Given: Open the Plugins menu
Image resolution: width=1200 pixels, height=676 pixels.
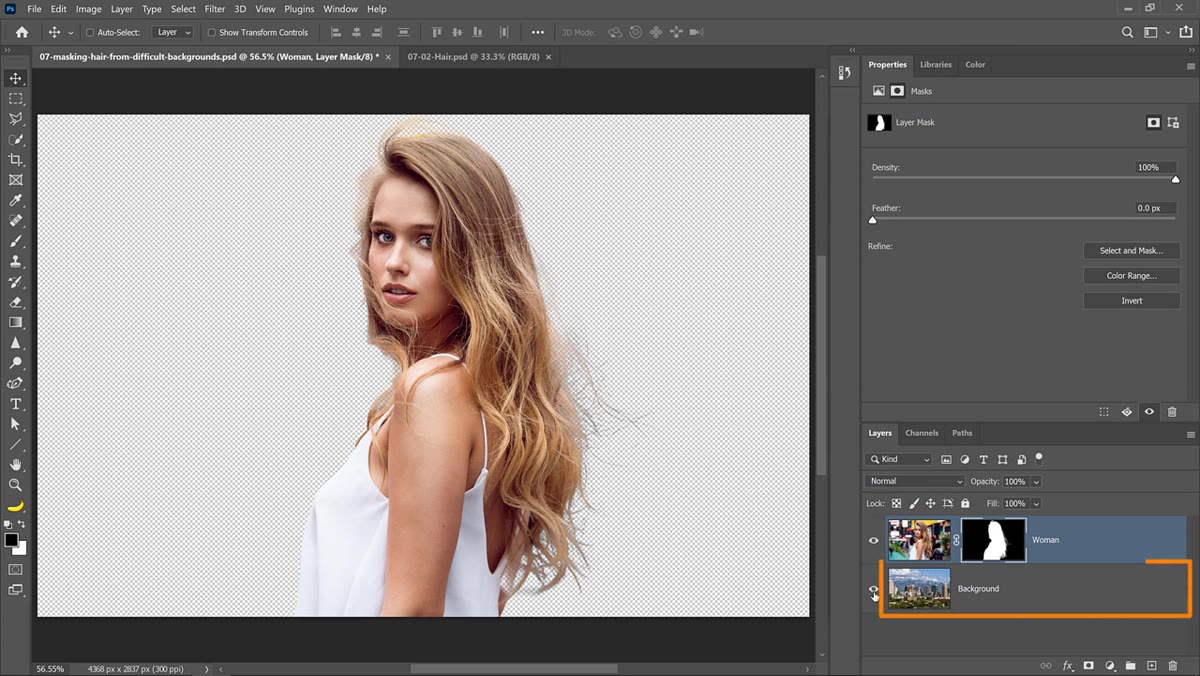Looking at the screenshot, I should pos(299,9).
